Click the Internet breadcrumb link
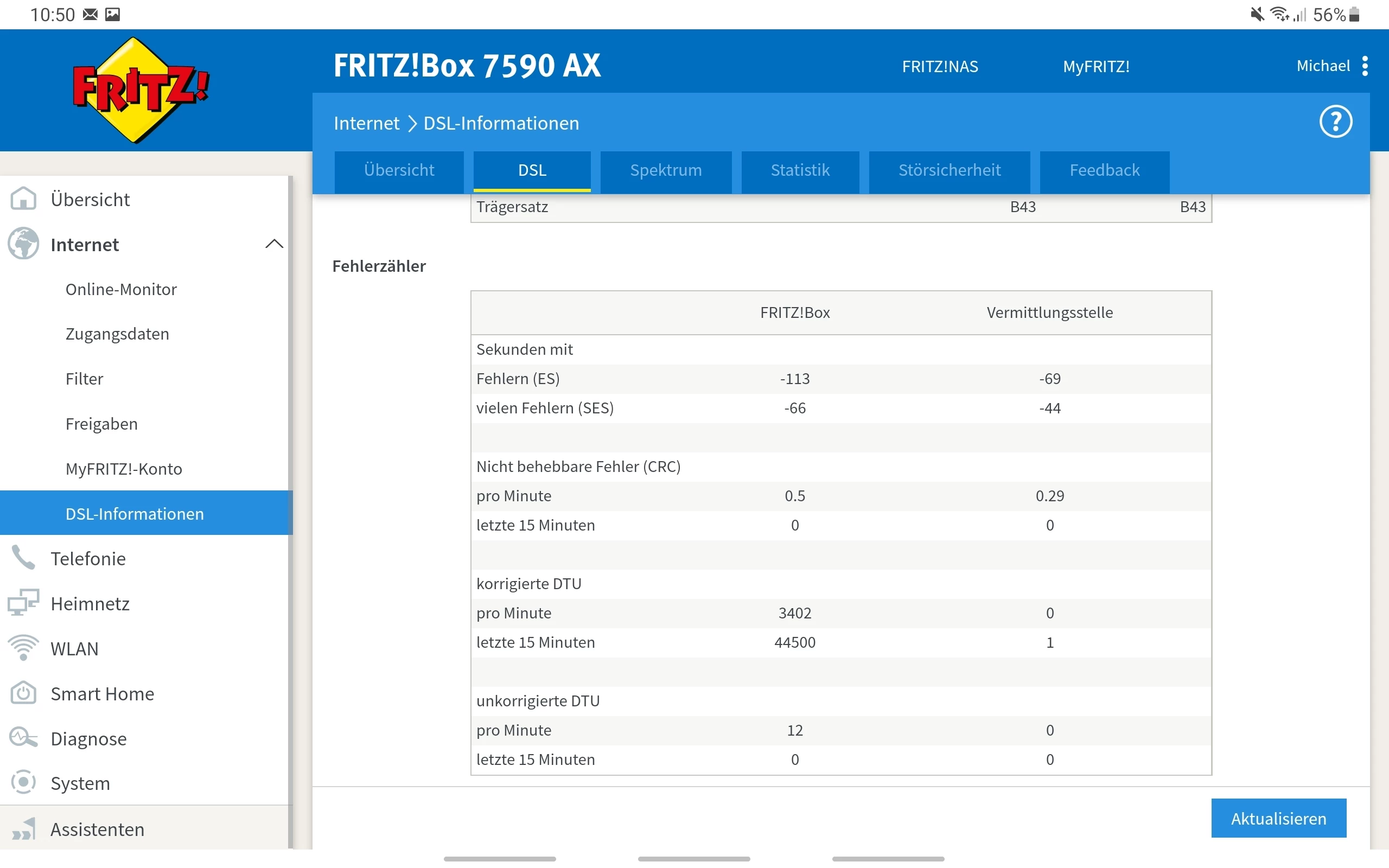 (366, 124)
